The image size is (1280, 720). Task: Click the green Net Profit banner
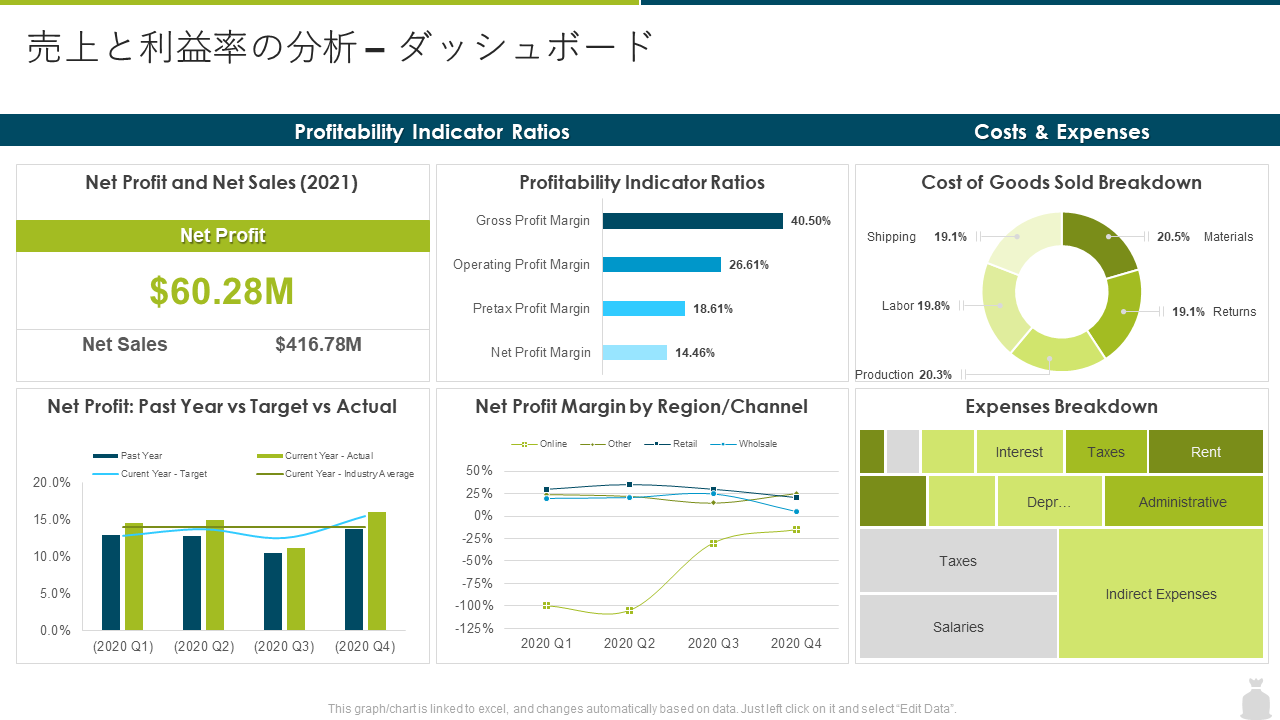223,236
